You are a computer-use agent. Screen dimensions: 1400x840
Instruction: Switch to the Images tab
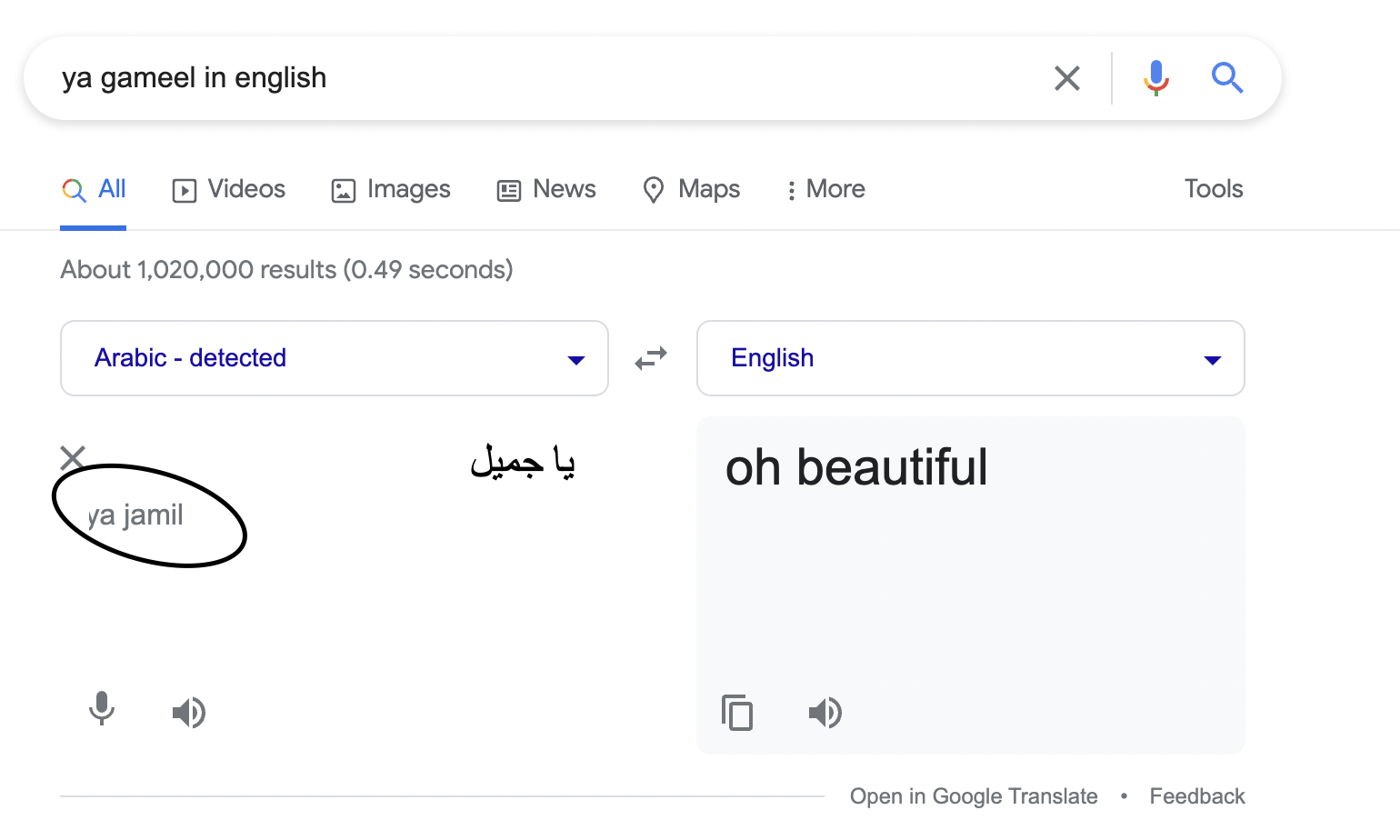[391, 189]
